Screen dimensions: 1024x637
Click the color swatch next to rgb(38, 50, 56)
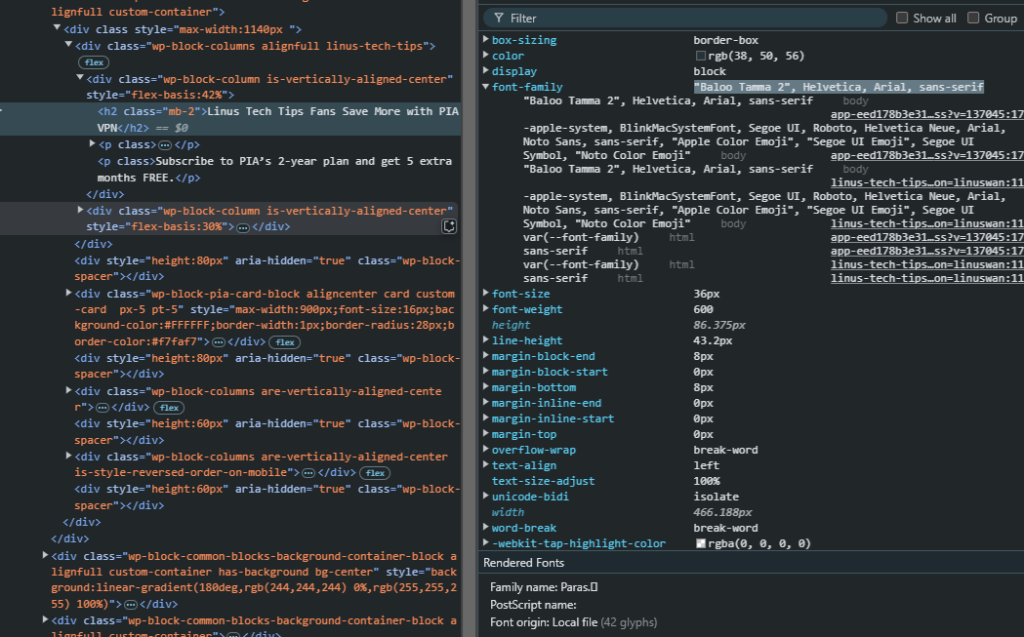[701, 57]
